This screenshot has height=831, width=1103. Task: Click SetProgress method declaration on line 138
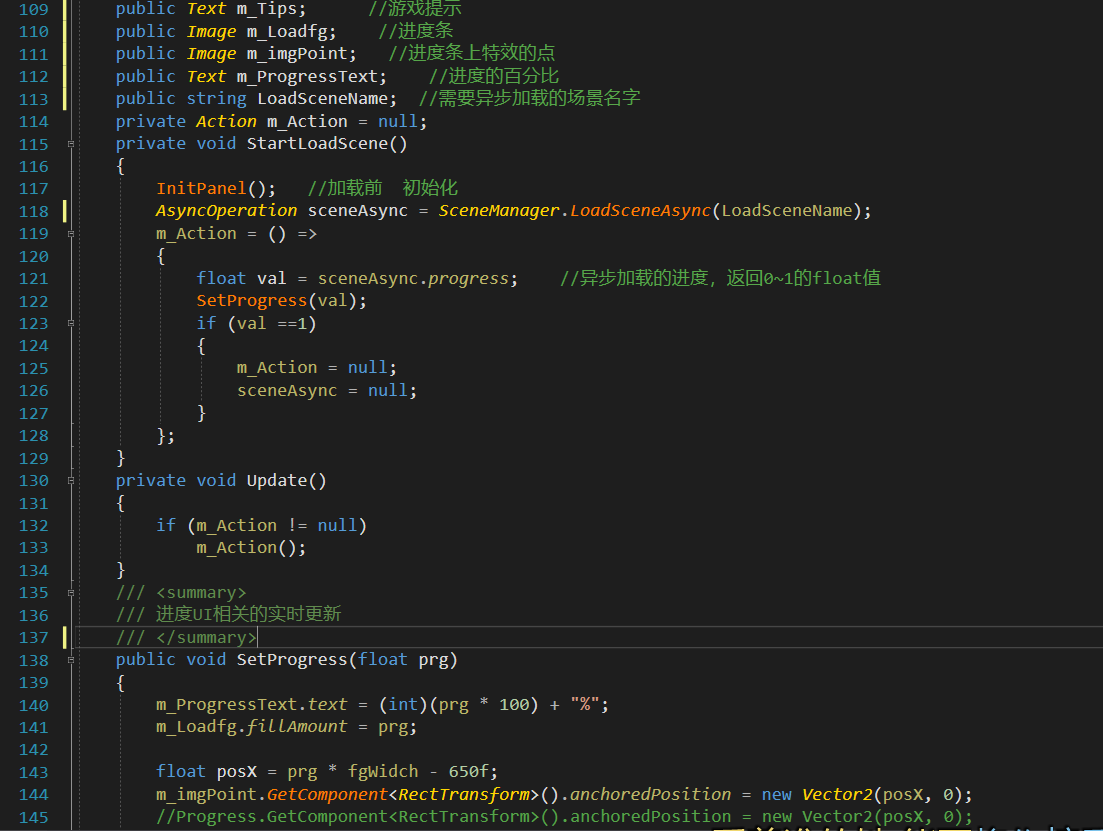click(x=286, y=659)
